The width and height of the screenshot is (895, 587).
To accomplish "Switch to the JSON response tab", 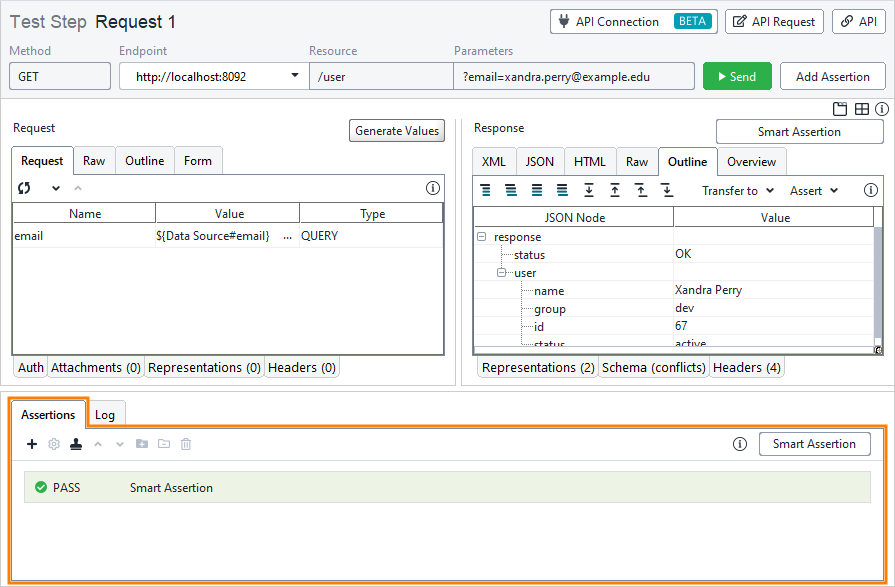I will tap(539, 161).
